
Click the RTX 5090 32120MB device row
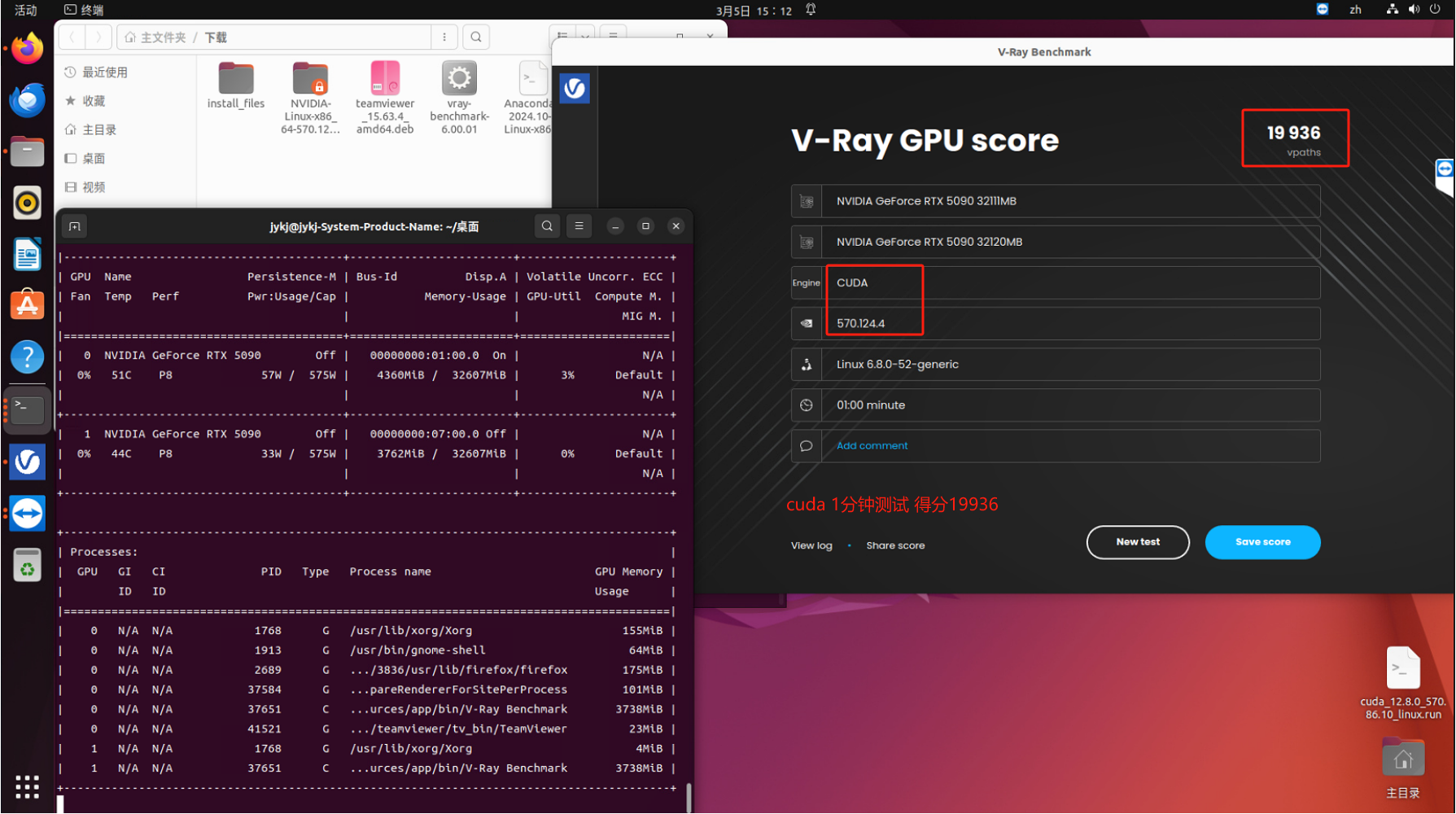1056,242
